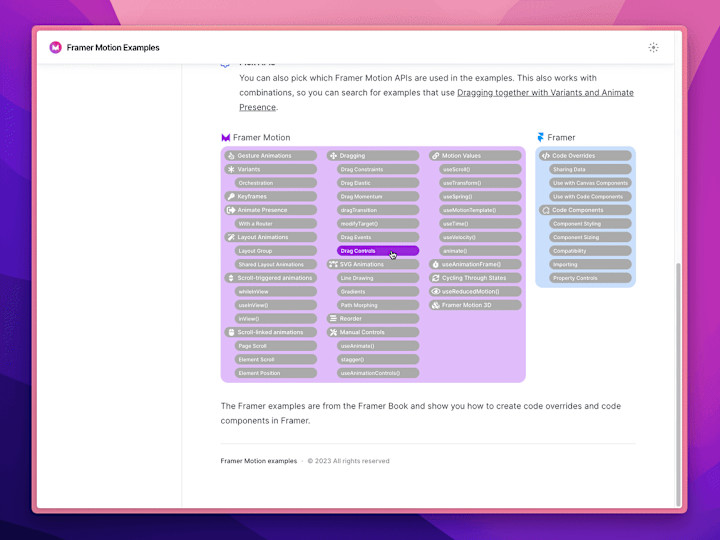Select the Path Morphing filter
720x540 pixels.
click(x=378, y=305)
